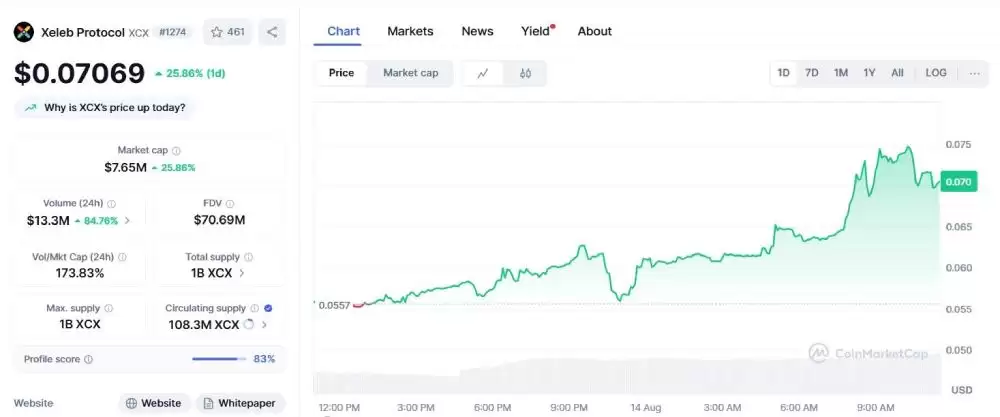This screenshot has width=1000, height=417.
Task: Switch to line chart view icon
Action: click(x=483, y=73)
